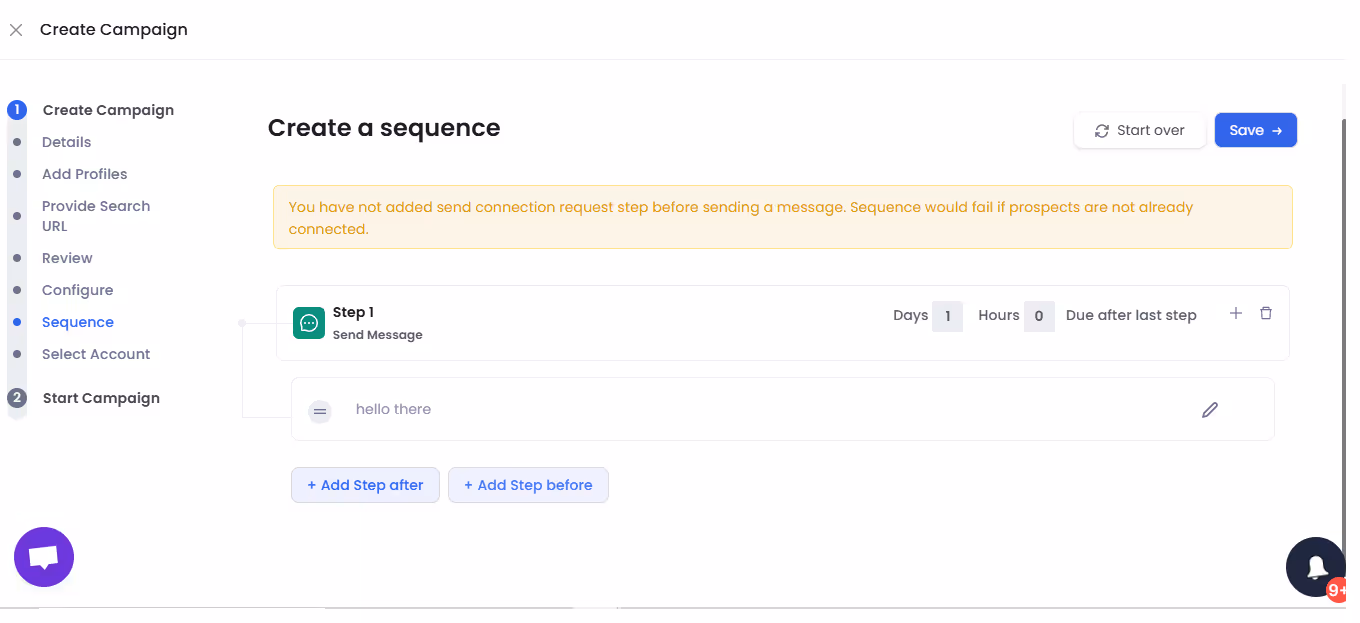Save the sequence
The width and height of the screenshot is (1360, 623).
pos(1255,130)
